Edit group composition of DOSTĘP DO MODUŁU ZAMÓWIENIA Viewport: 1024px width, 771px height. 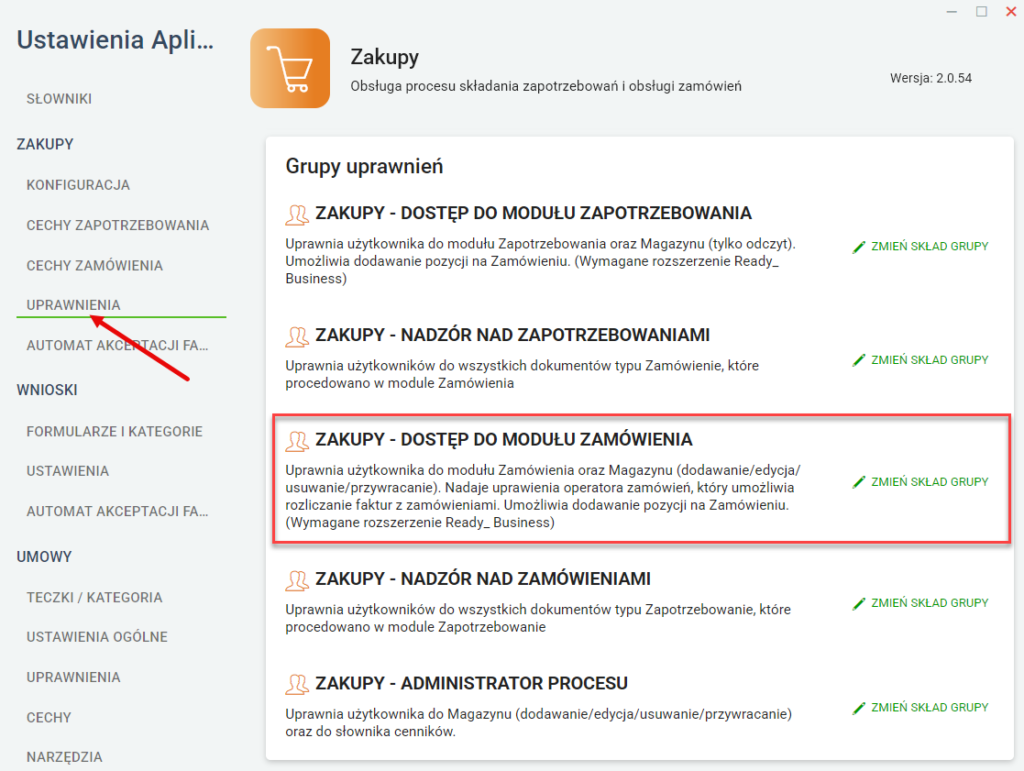click(x=920, y=482)
